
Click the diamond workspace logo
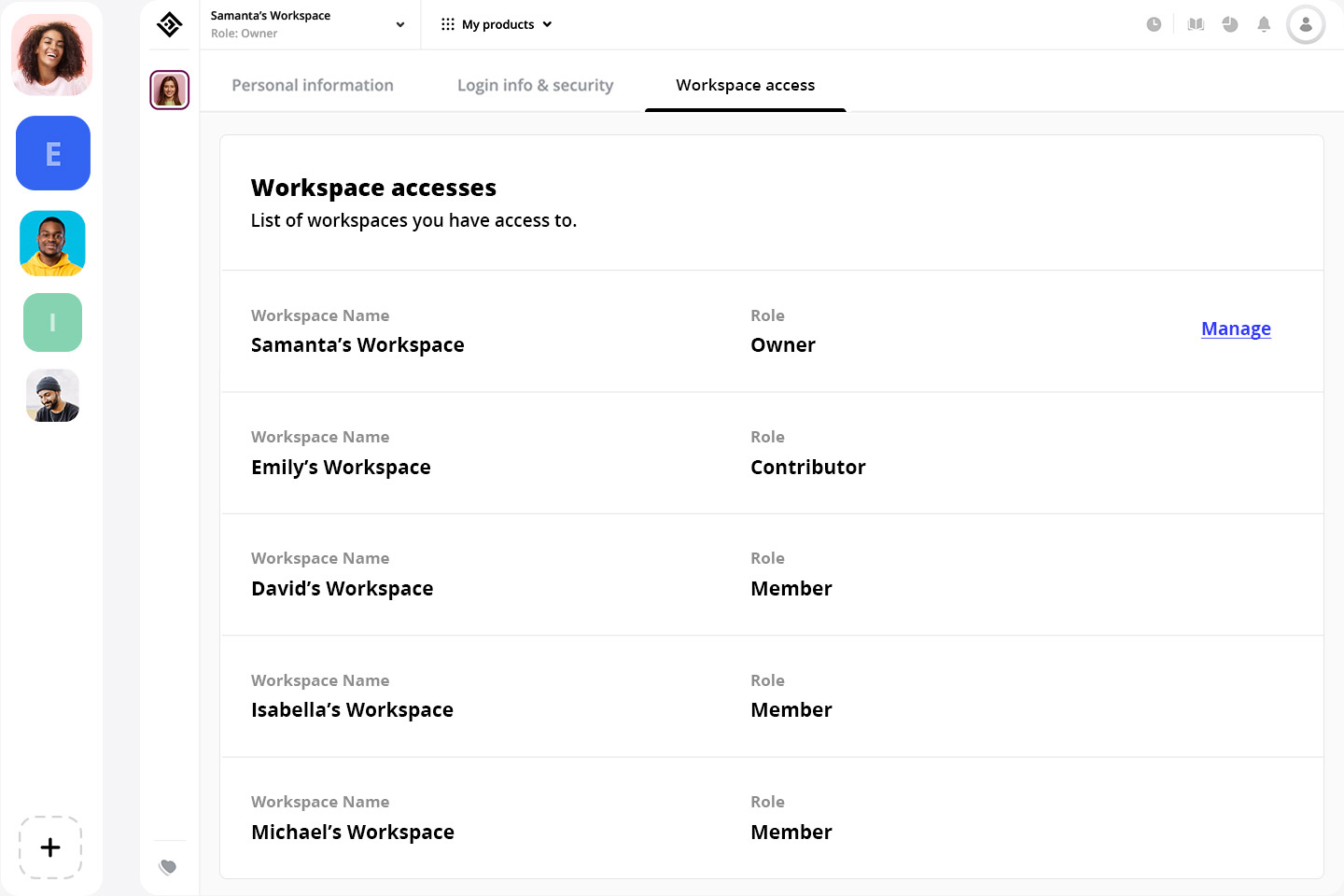pyautogui.click(x=169, y=24)
